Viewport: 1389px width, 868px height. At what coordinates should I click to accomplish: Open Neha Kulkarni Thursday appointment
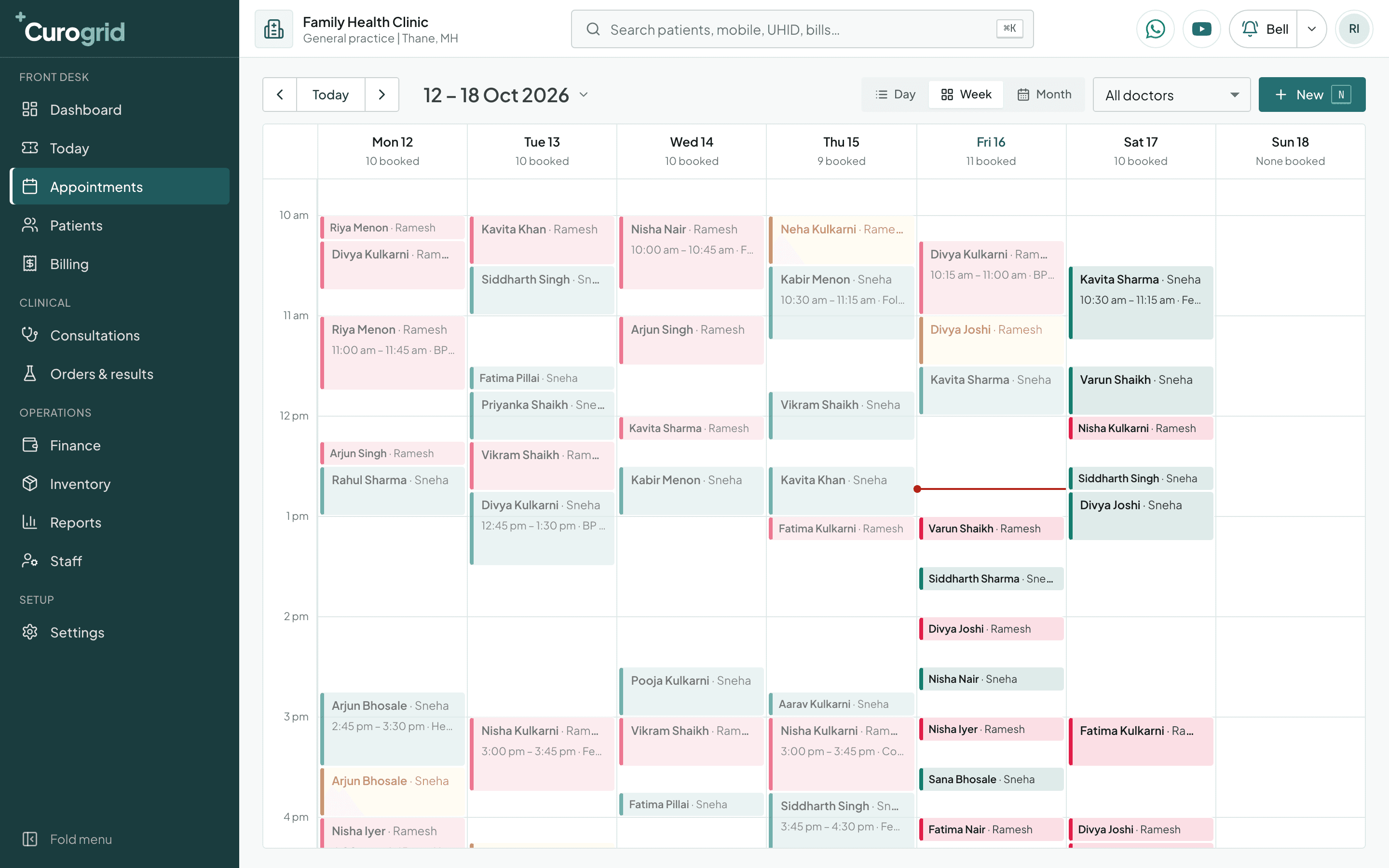click(842, 240)
